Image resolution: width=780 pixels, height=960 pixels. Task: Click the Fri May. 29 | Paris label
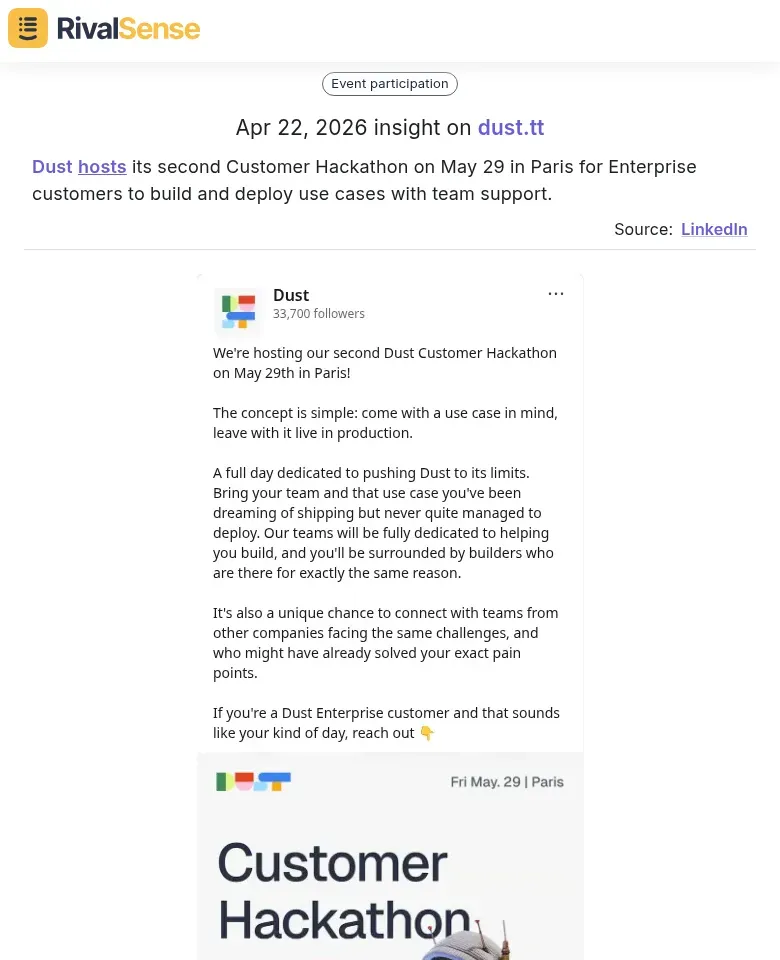point(507,782)
